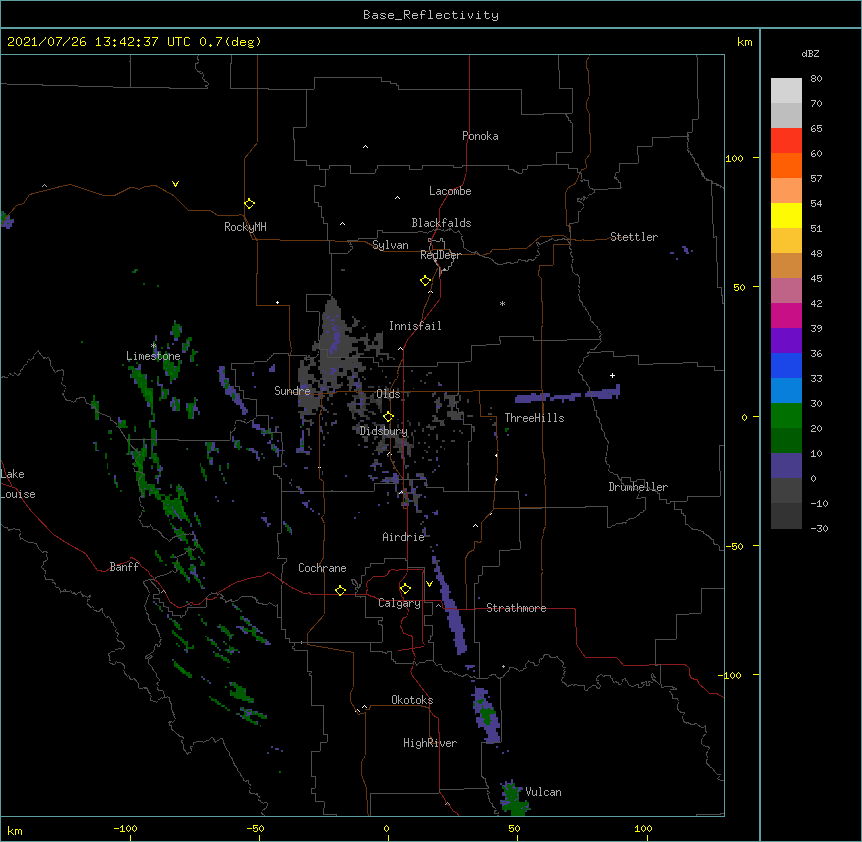
Task: Click the Stettler label
Action: coord(633,237)
